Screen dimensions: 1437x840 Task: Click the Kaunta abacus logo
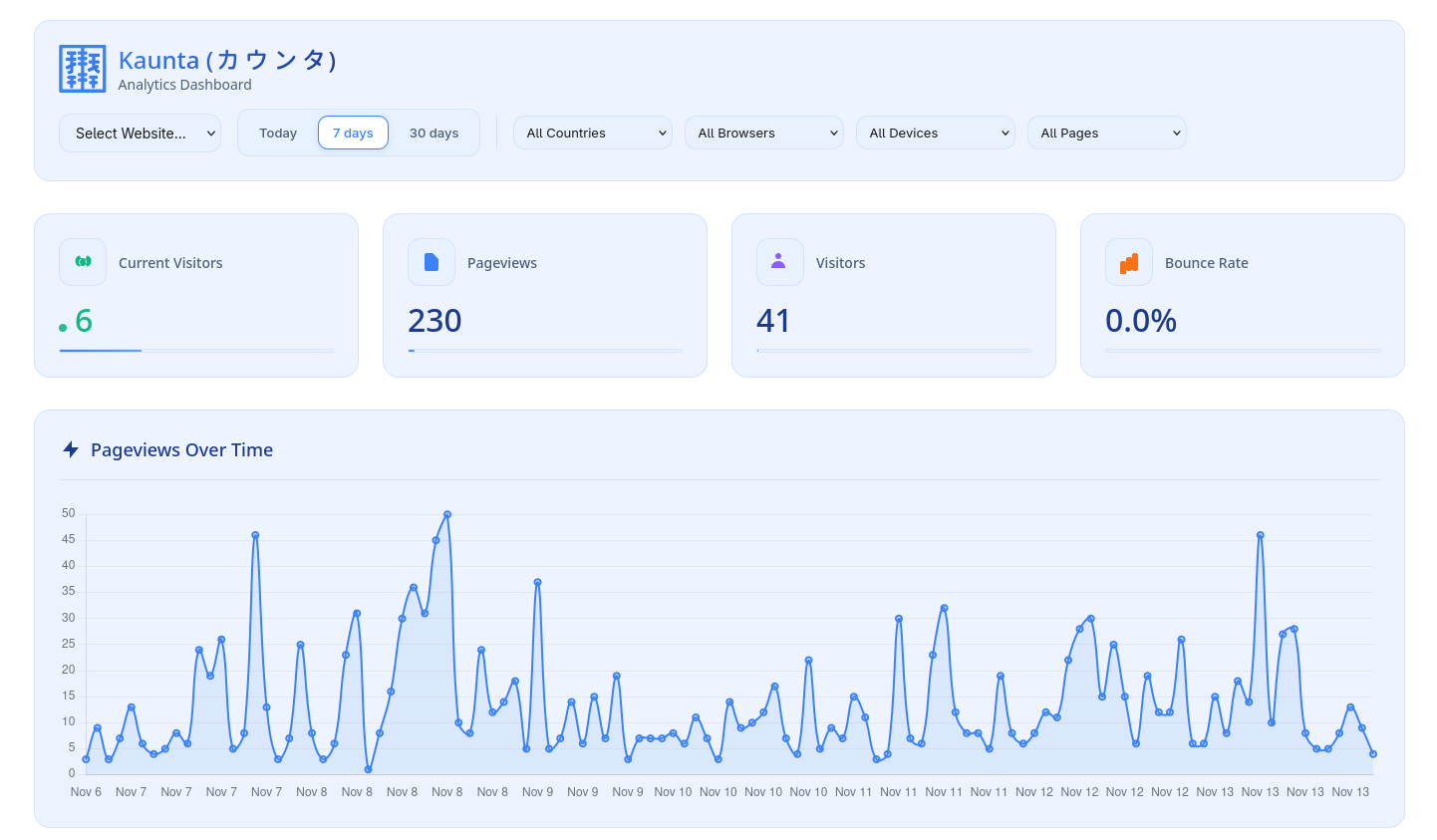[82, 68]
